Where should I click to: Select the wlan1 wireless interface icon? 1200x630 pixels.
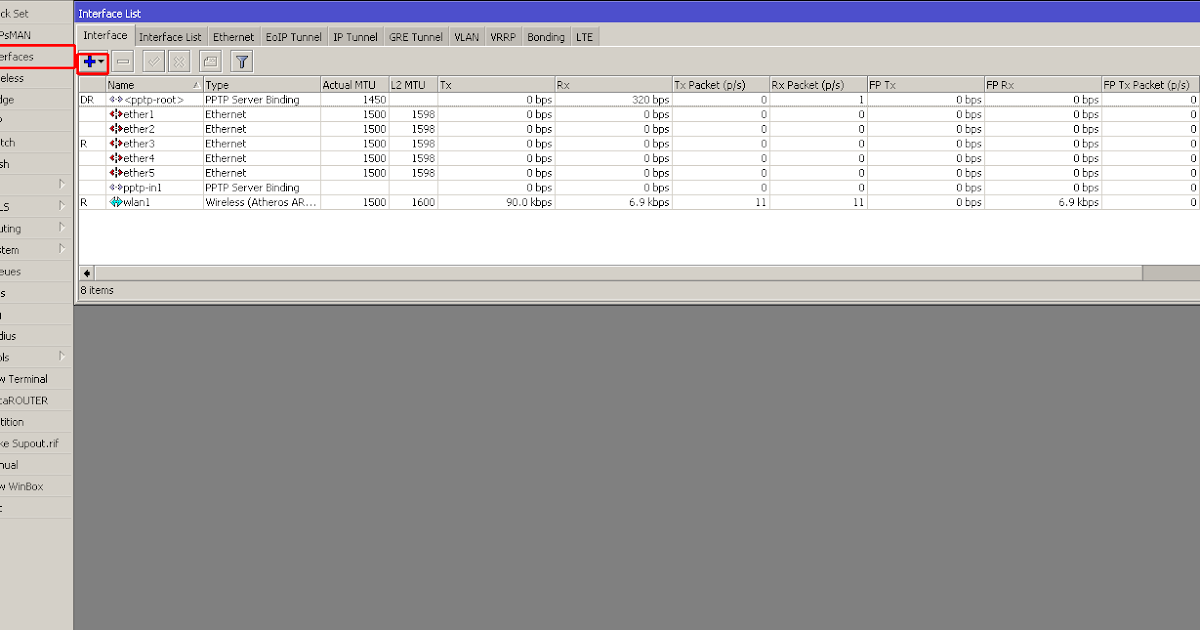117,201
